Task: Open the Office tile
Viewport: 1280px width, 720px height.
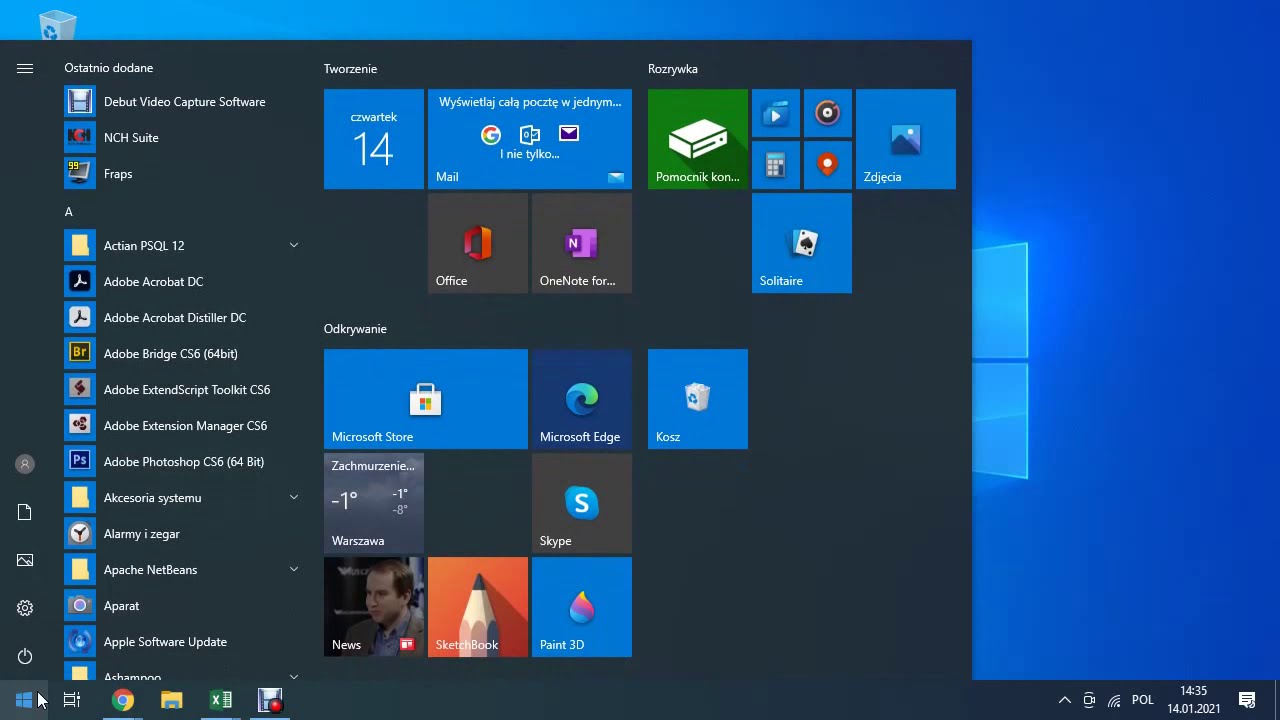Action: [478, 243]
